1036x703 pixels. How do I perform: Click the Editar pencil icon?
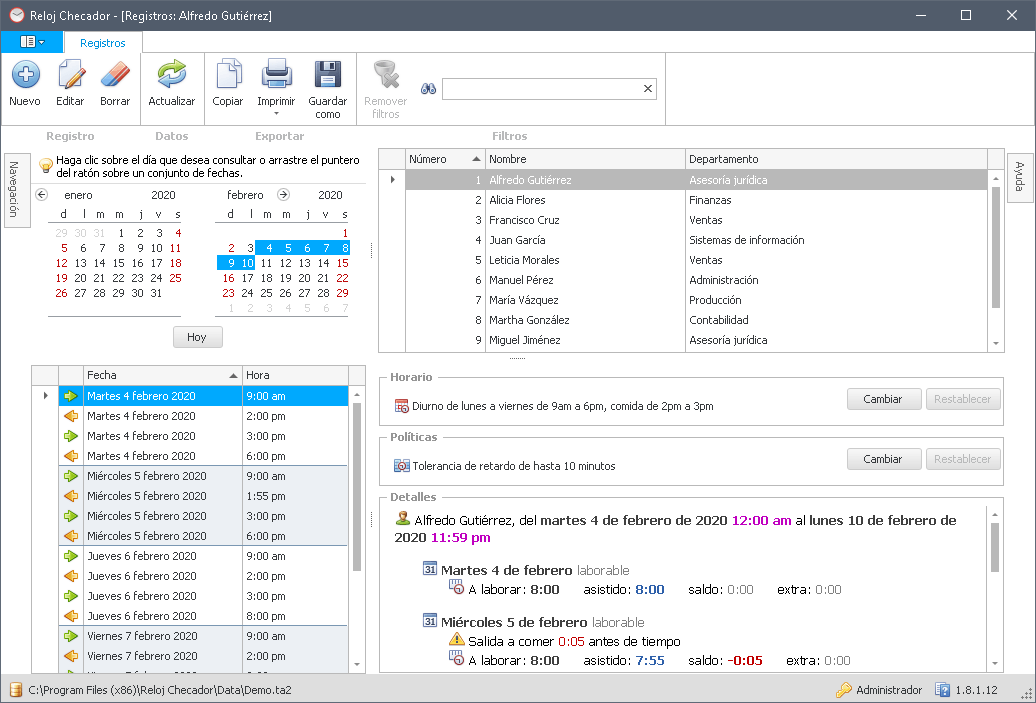click(x=70, y=76)
